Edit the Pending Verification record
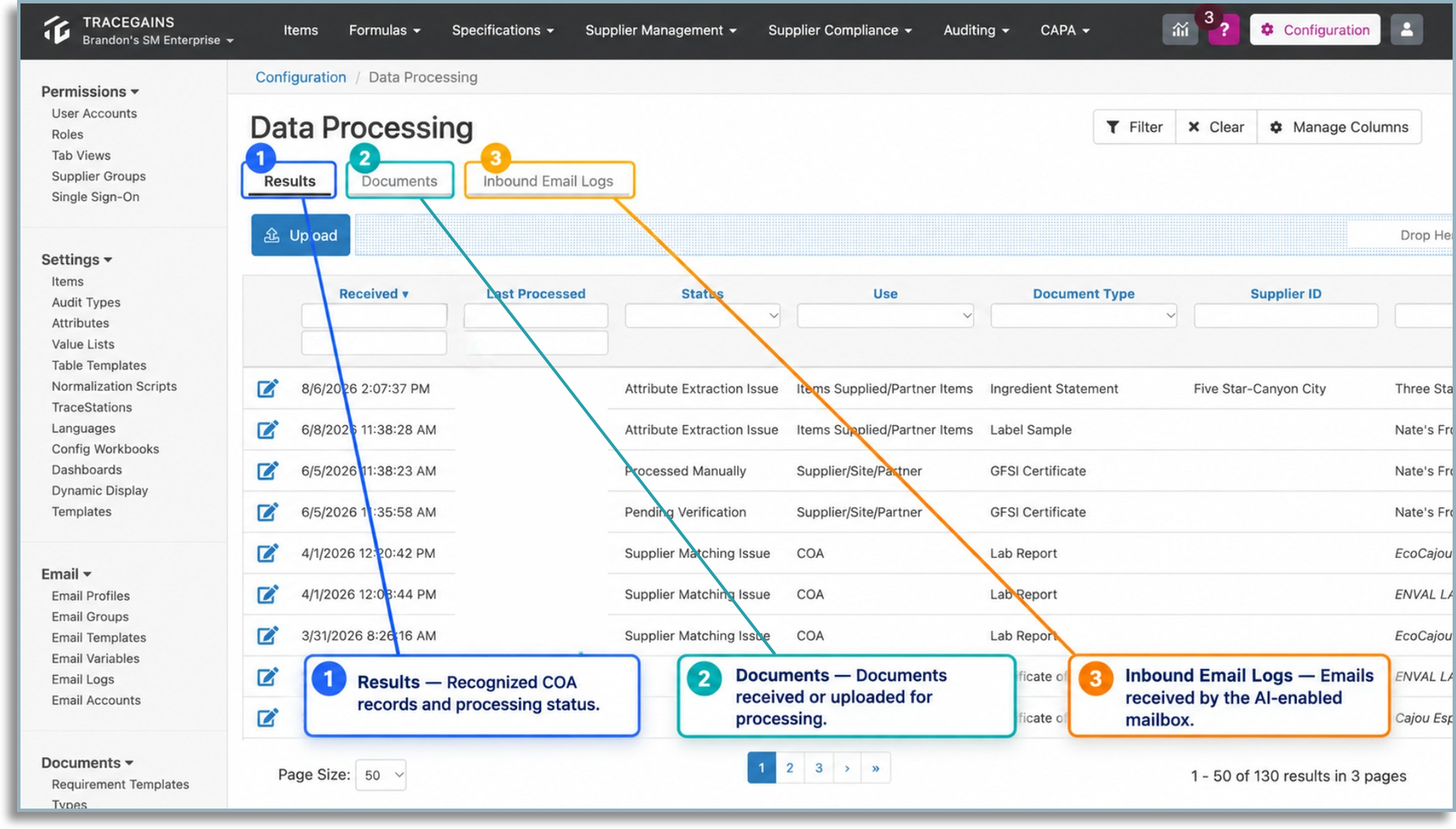 (x=268, y=512)
